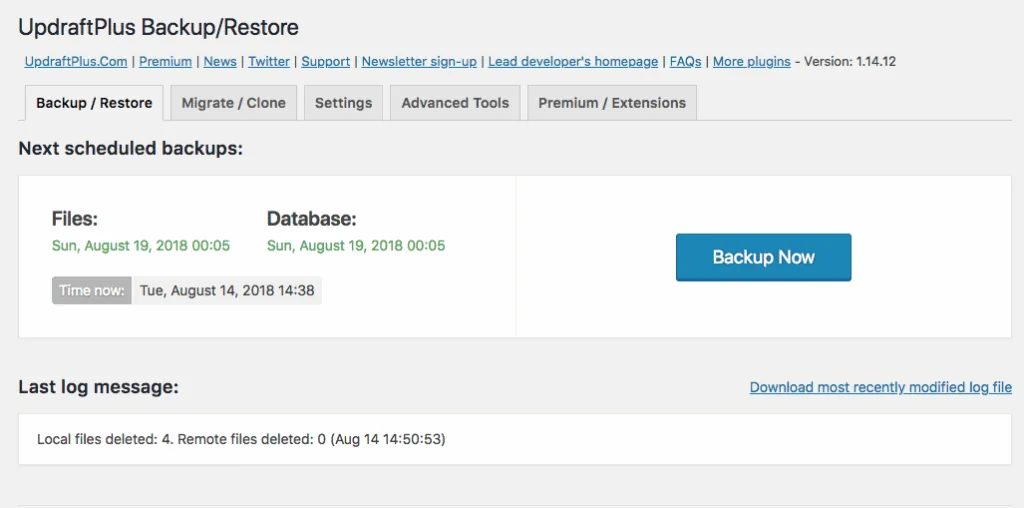Click the 'UpdraftPlus Backup/Restore' page title
The height and width of the screenshot is (508, 1024).
click(159, 27)
